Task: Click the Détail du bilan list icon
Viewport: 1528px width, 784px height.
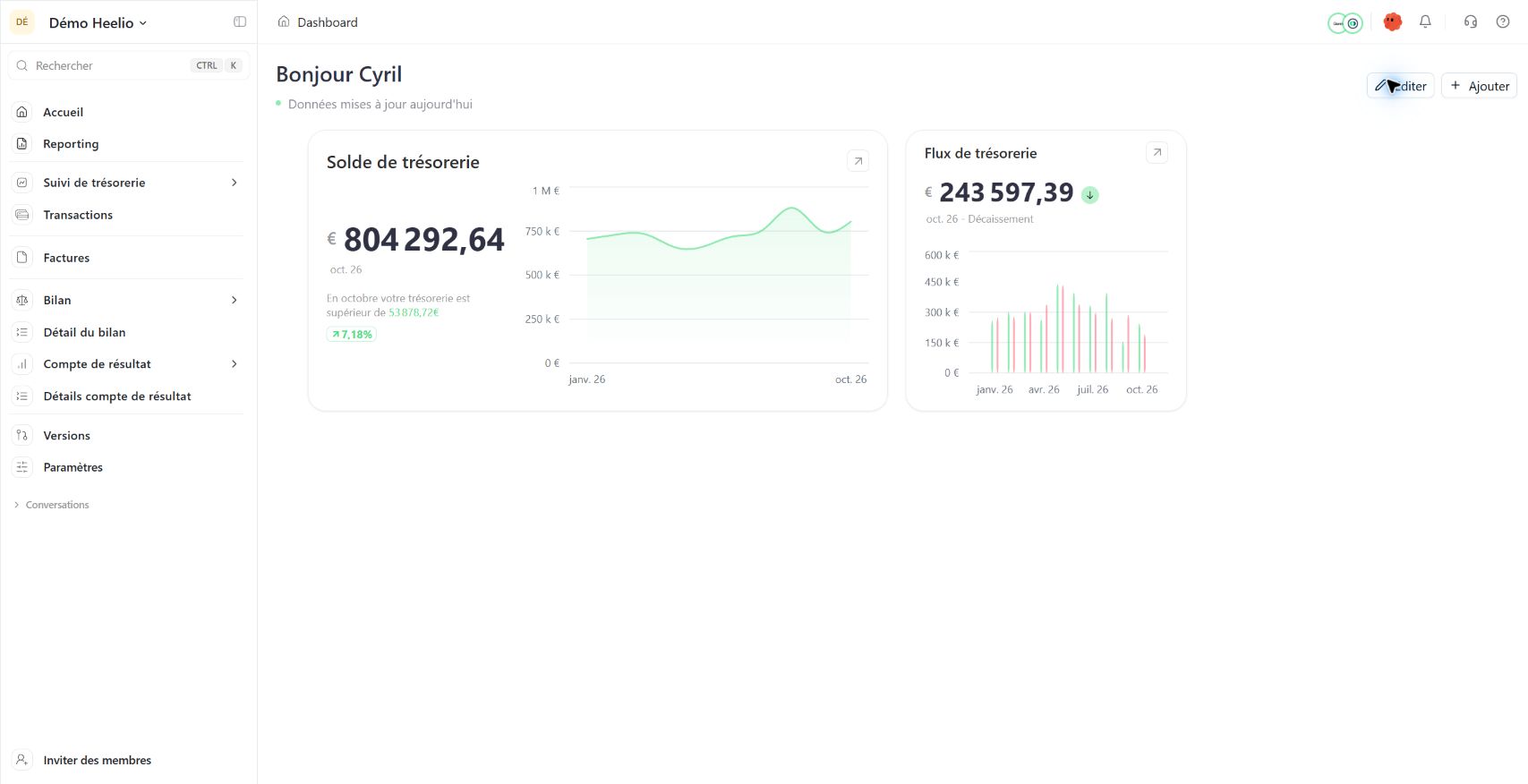Action: [22, 332]
